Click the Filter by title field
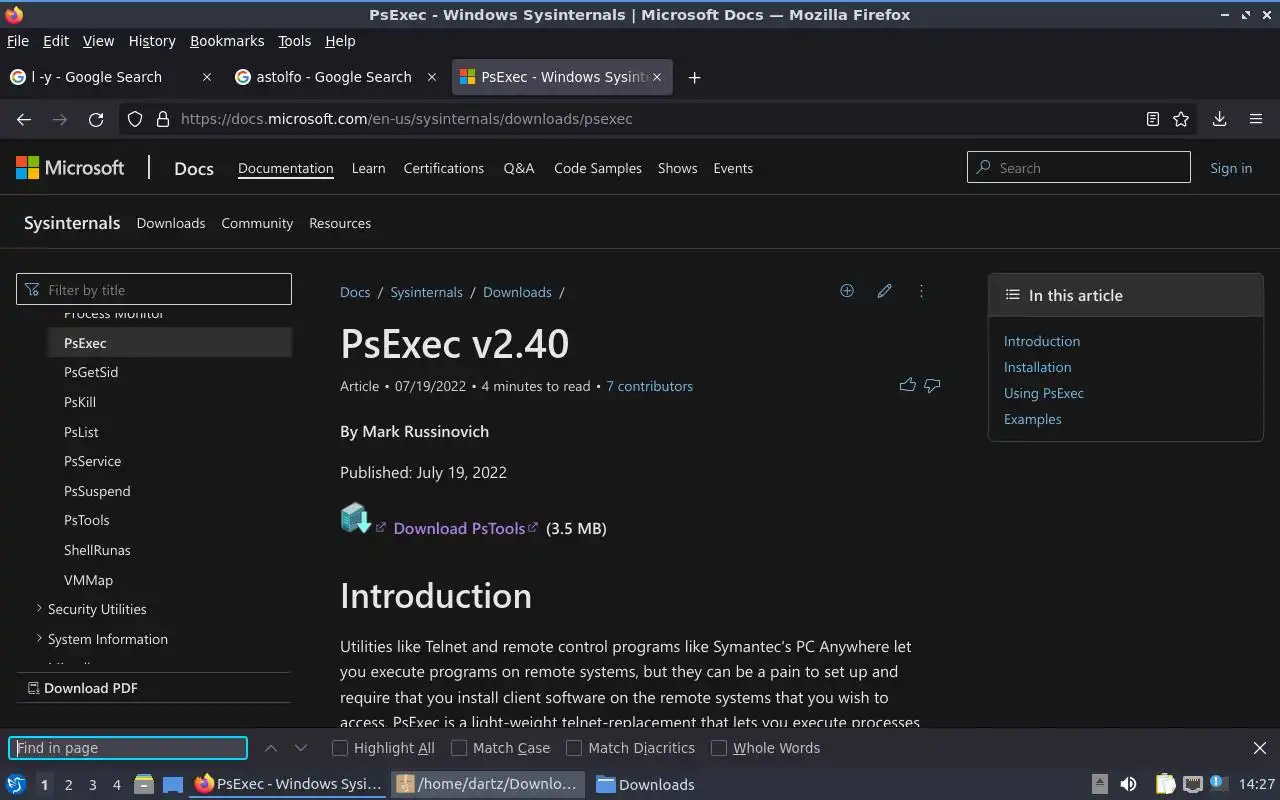1280x800 pixels. 154,290
